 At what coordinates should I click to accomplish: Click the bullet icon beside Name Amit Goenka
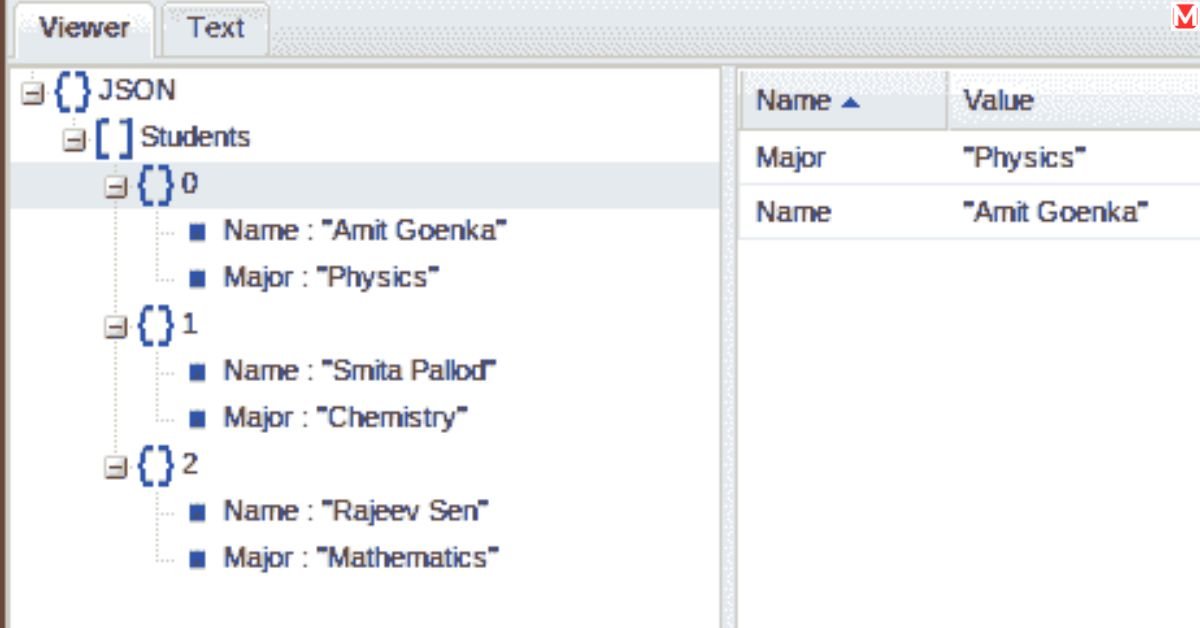pyautogui.click(x=197, y=232)
